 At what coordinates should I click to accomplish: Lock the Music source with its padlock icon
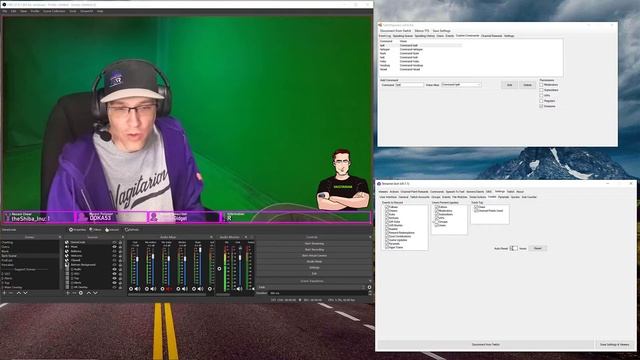coord(120,247)
